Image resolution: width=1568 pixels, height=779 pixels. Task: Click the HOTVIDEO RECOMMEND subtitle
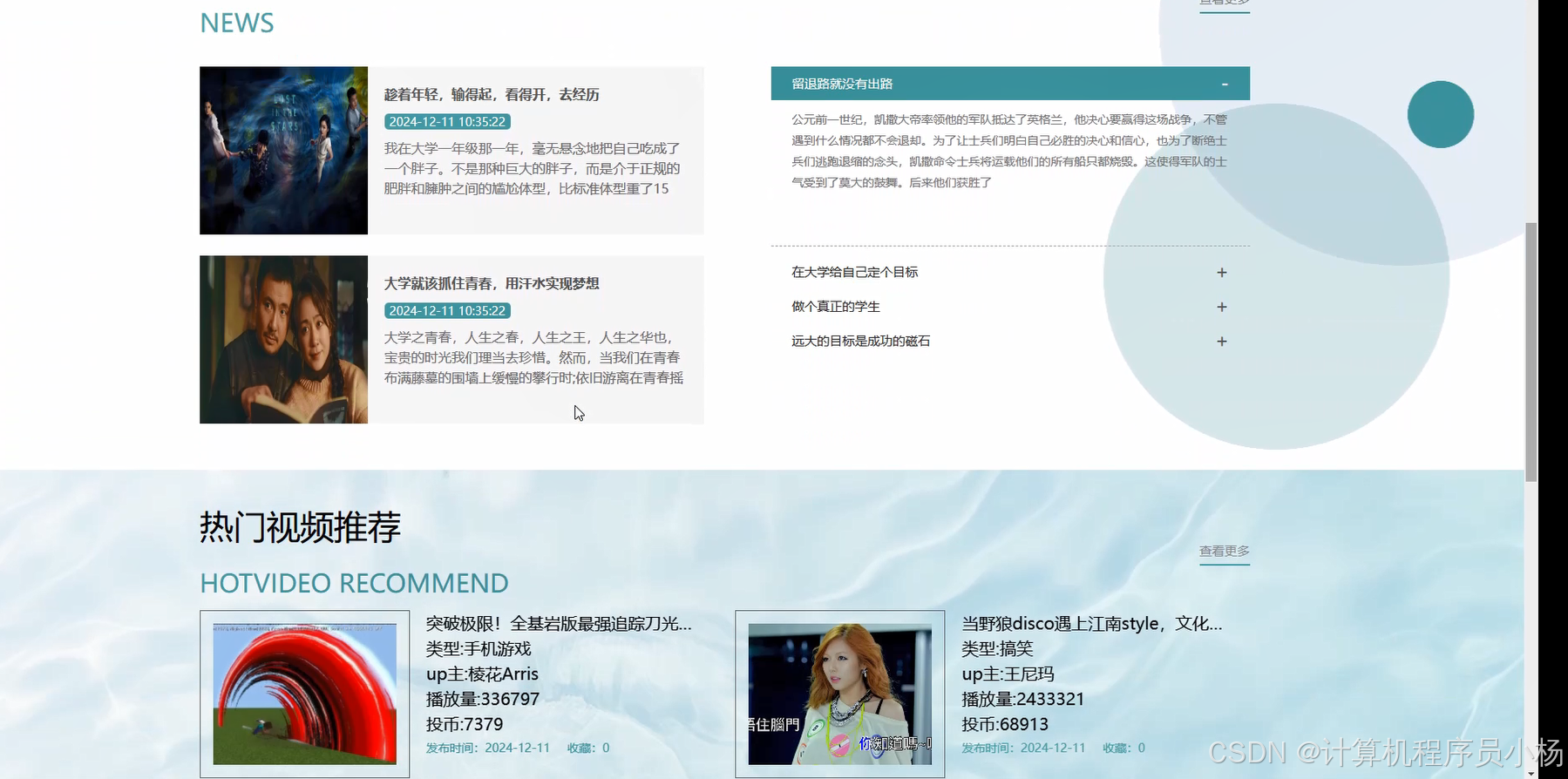pyautogui.click(x=354, y=583)
